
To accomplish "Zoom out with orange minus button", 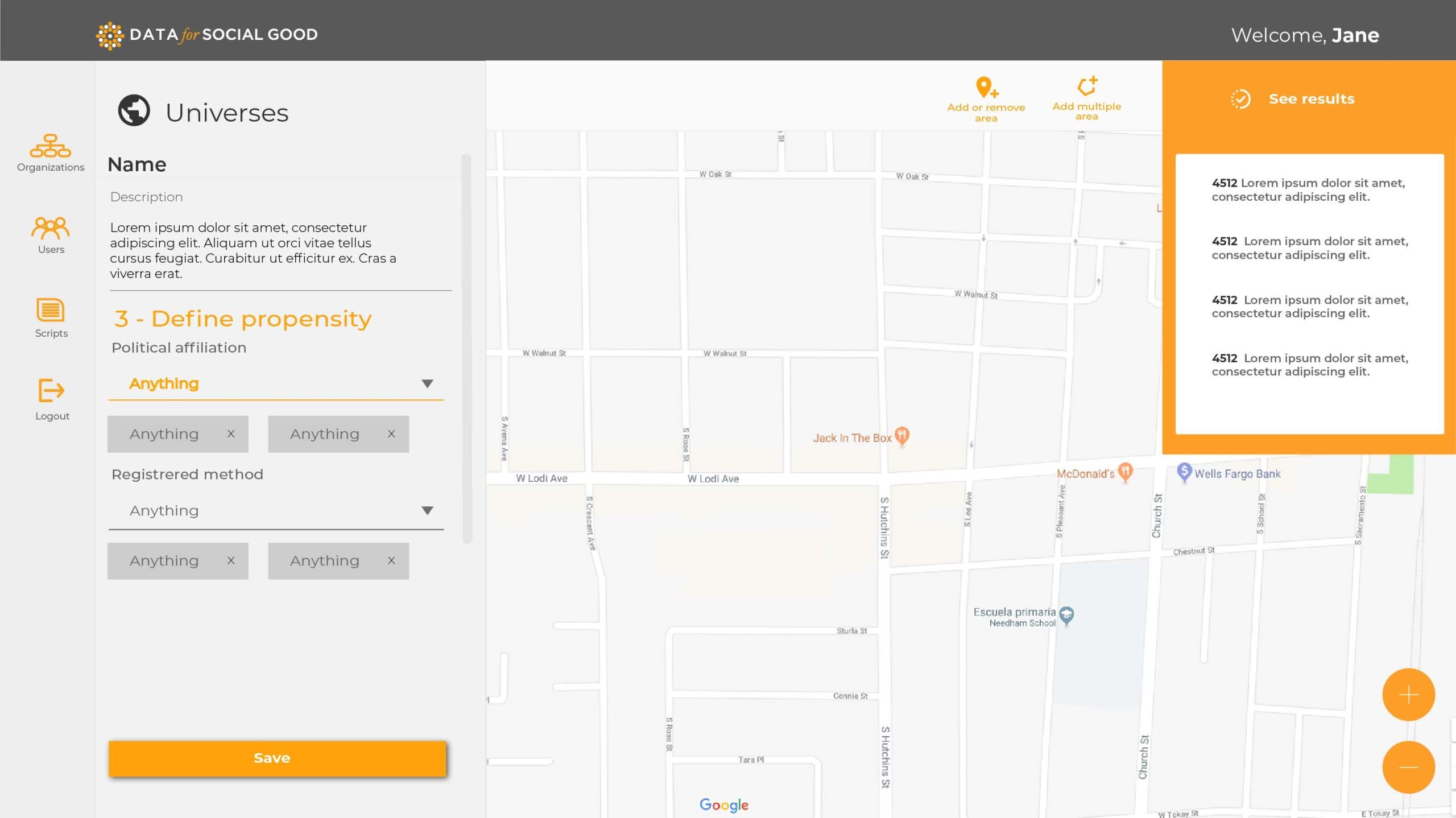I will [x=1408, y=767].
